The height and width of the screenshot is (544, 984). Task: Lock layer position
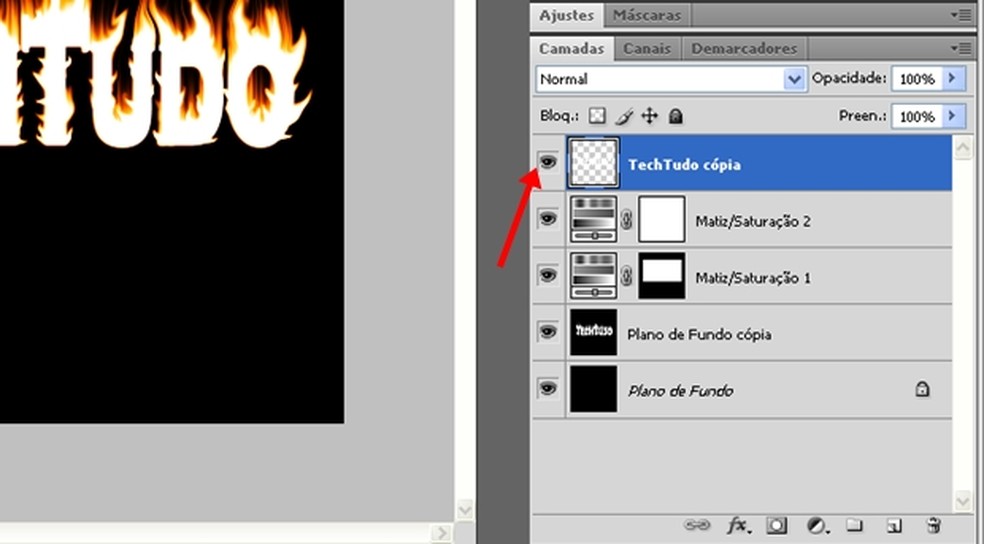pos(650,116)
